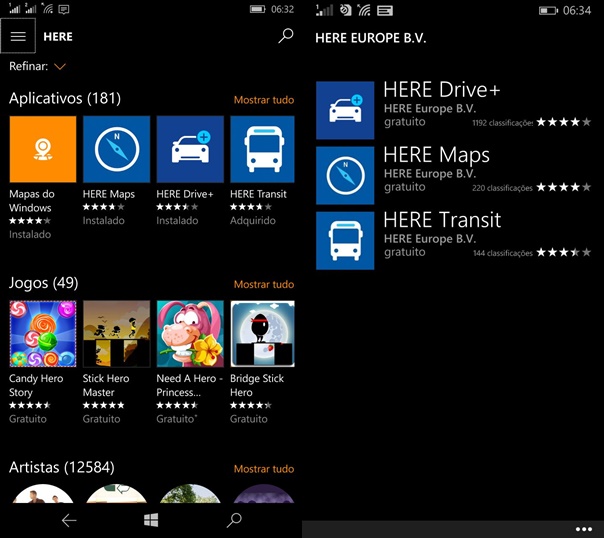Click the 'Aplicativos (181)' section heading
This screenshot has height=538, width=604.
(65, 99)
